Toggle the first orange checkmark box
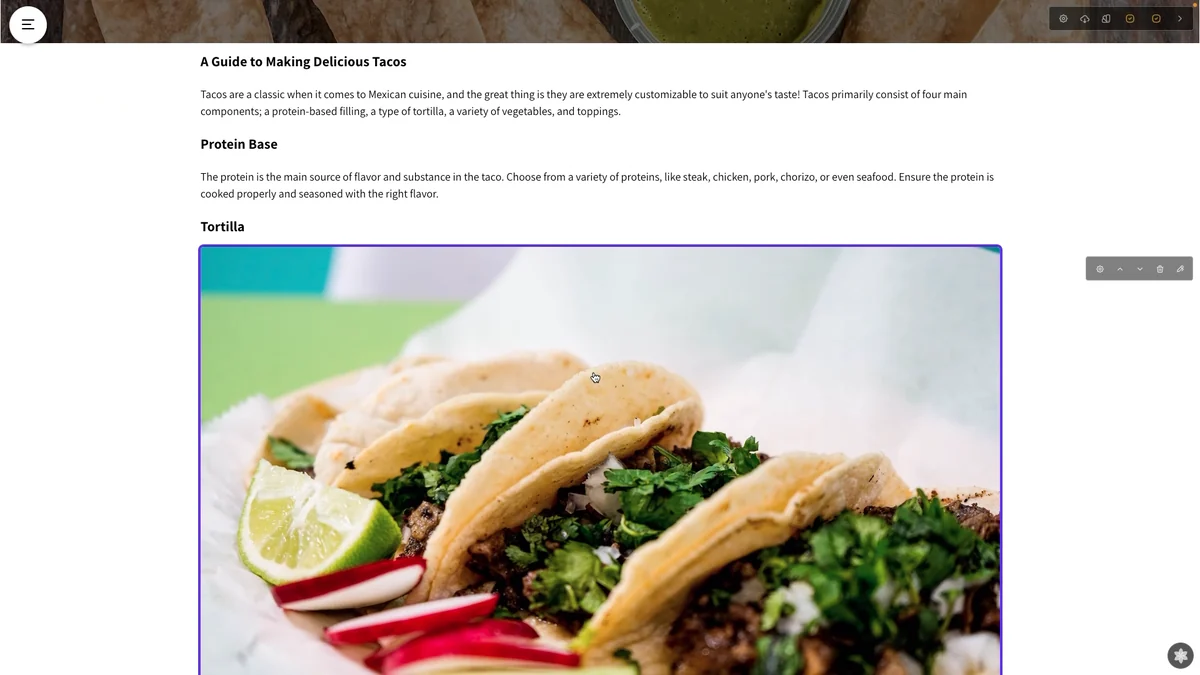The width and height of the screenshot is (1200, 675). [1130, 19]
